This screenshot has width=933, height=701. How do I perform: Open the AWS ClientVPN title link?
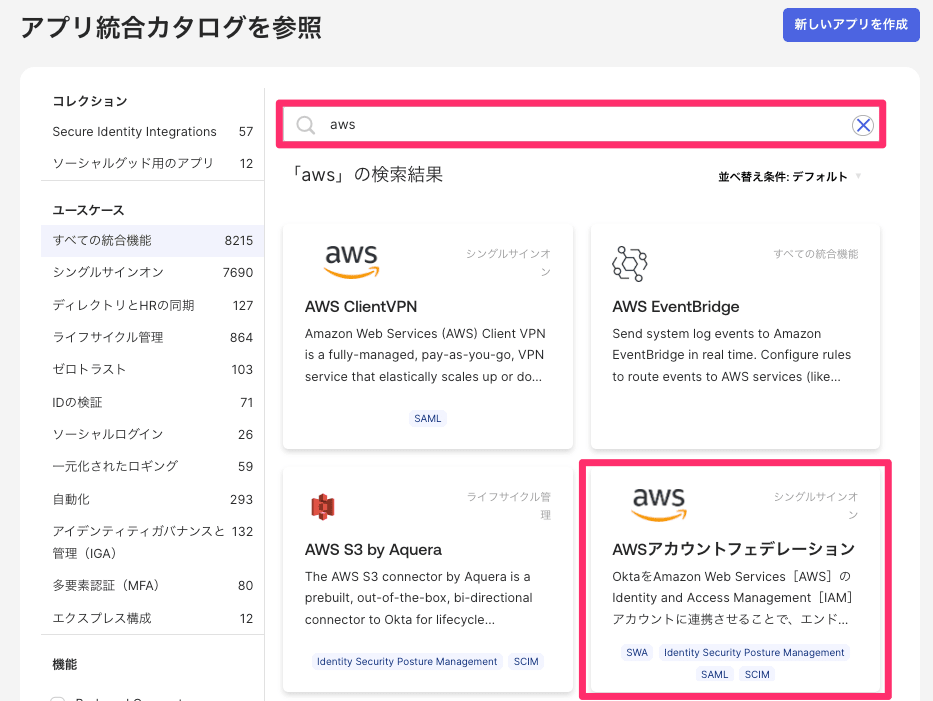click(361, 307)
